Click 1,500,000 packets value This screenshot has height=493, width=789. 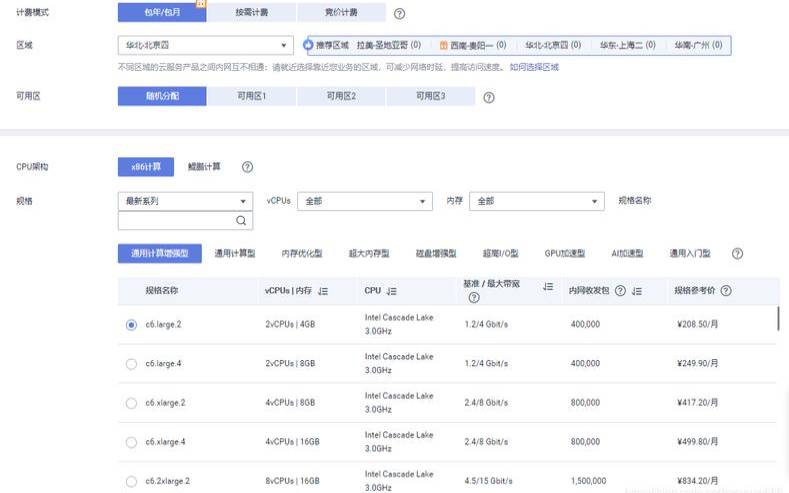click(588, 481)
